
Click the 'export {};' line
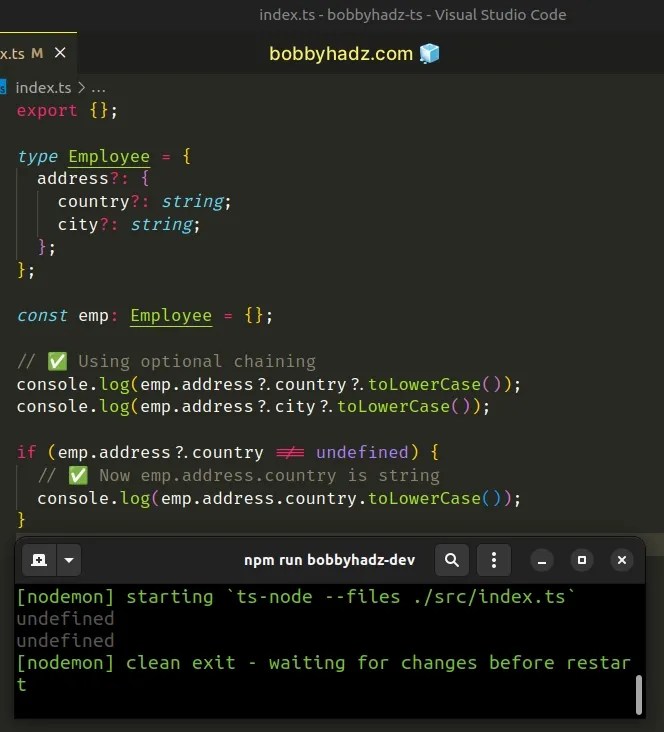(67, 111)
